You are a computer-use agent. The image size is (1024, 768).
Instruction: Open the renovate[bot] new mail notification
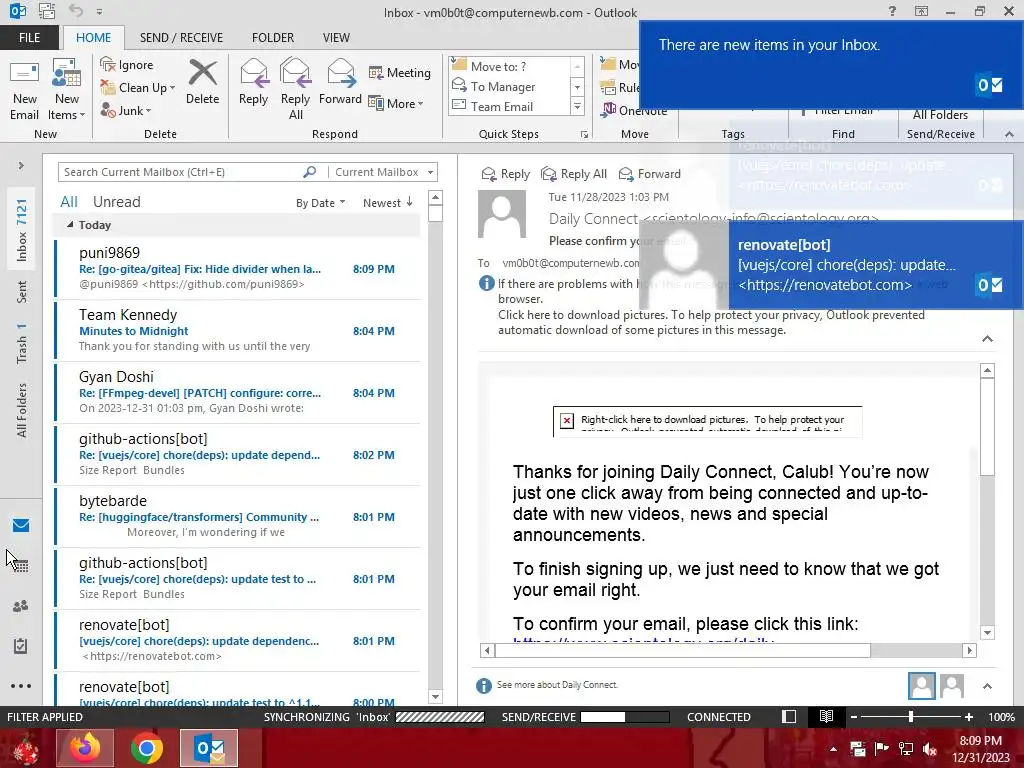pos(831,264)
